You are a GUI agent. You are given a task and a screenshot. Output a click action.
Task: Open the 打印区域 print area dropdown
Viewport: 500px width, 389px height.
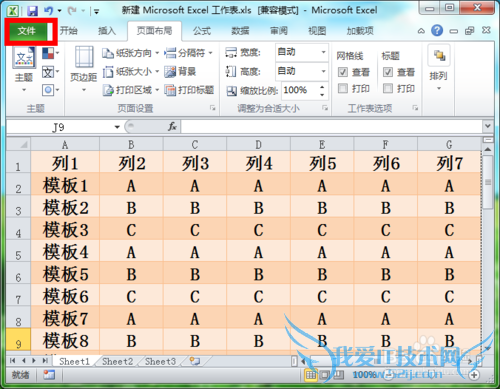(130, 90)
